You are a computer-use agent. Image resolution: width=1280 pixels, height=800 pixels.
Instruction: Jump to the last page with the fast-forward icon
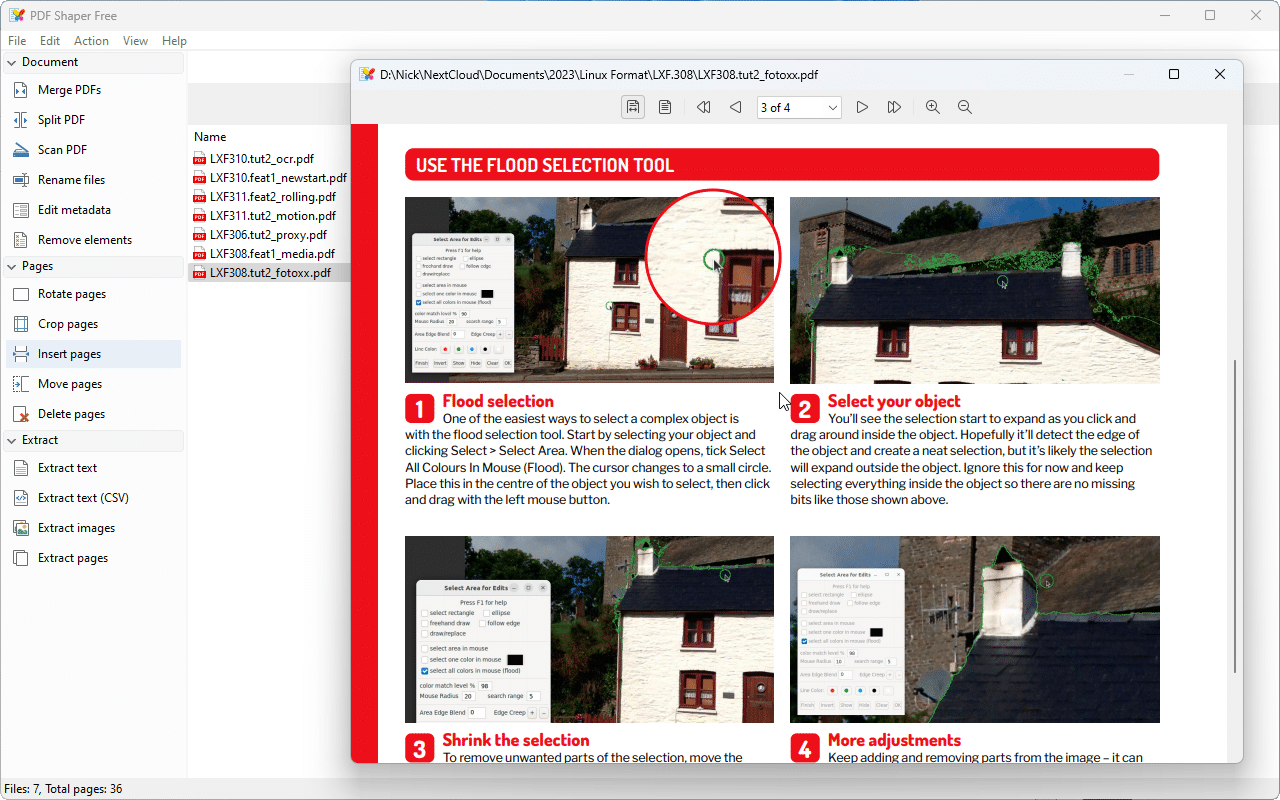(893, 107)
